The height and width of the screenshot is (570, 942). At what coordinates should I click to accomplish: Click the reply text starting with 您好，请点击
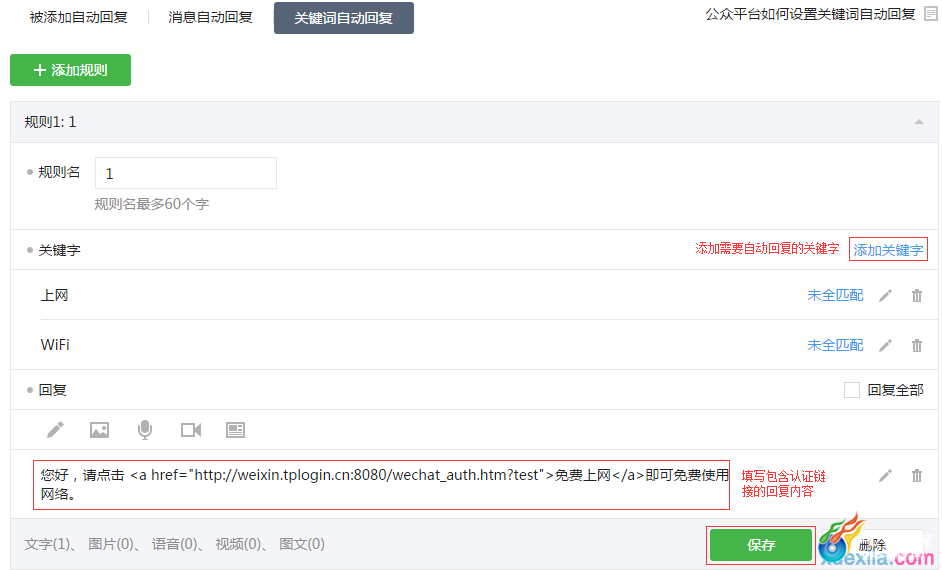coord(384,484)
